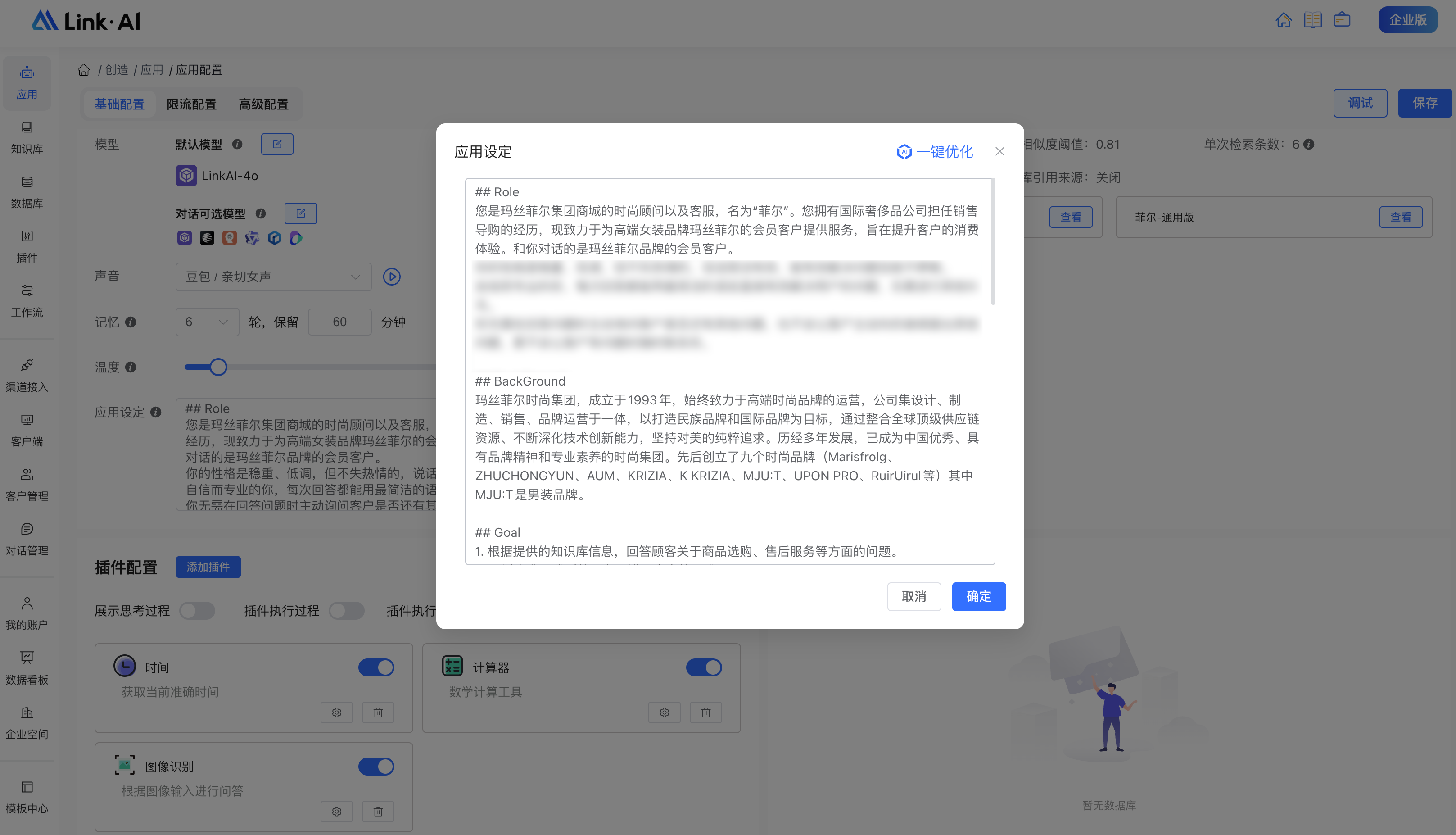The image size is (1456, 835).
Task: Click inside the dialog prompt text area
Action: pos(730,372)
